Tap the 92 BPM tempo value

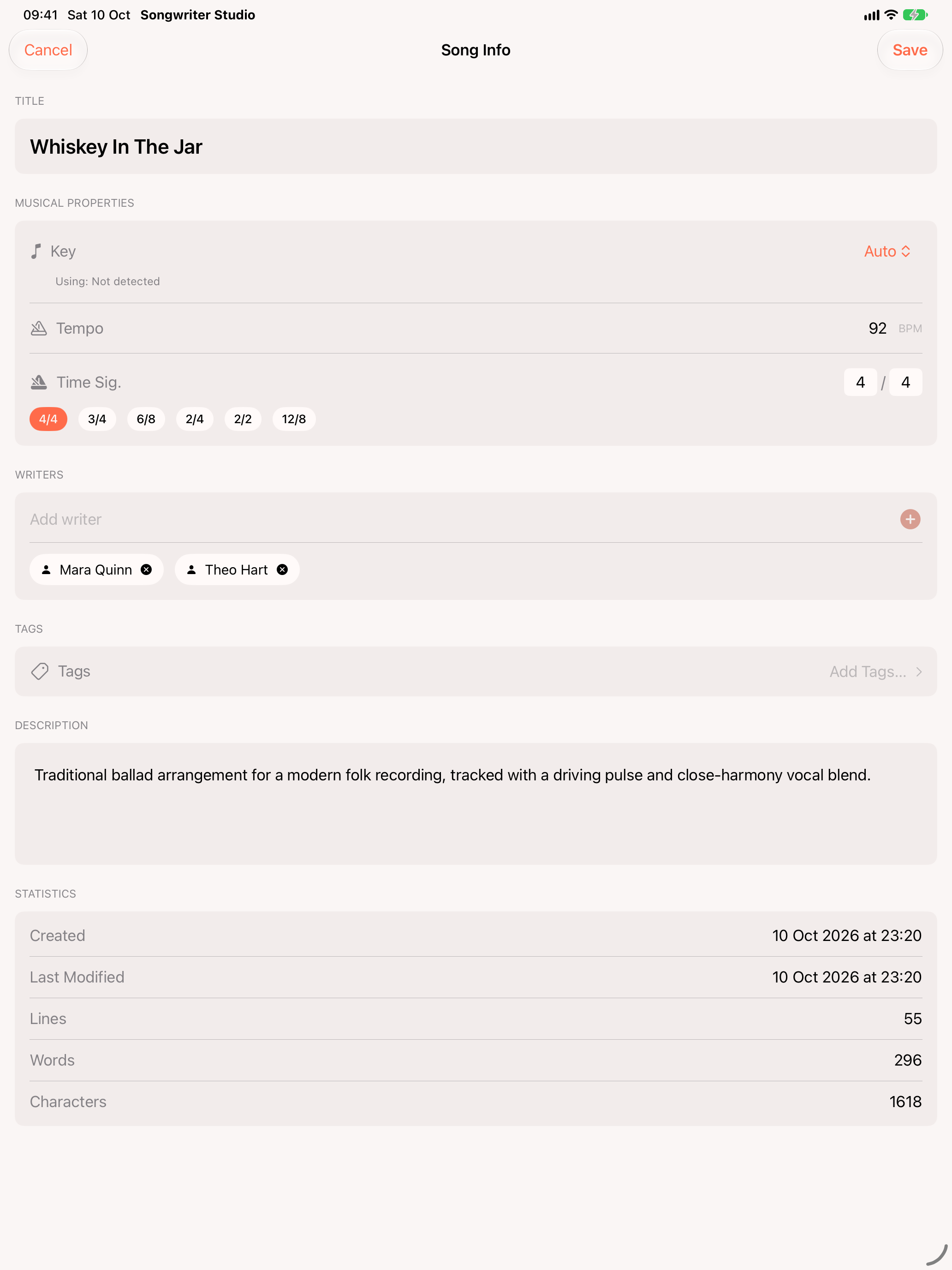click(877, 329)
